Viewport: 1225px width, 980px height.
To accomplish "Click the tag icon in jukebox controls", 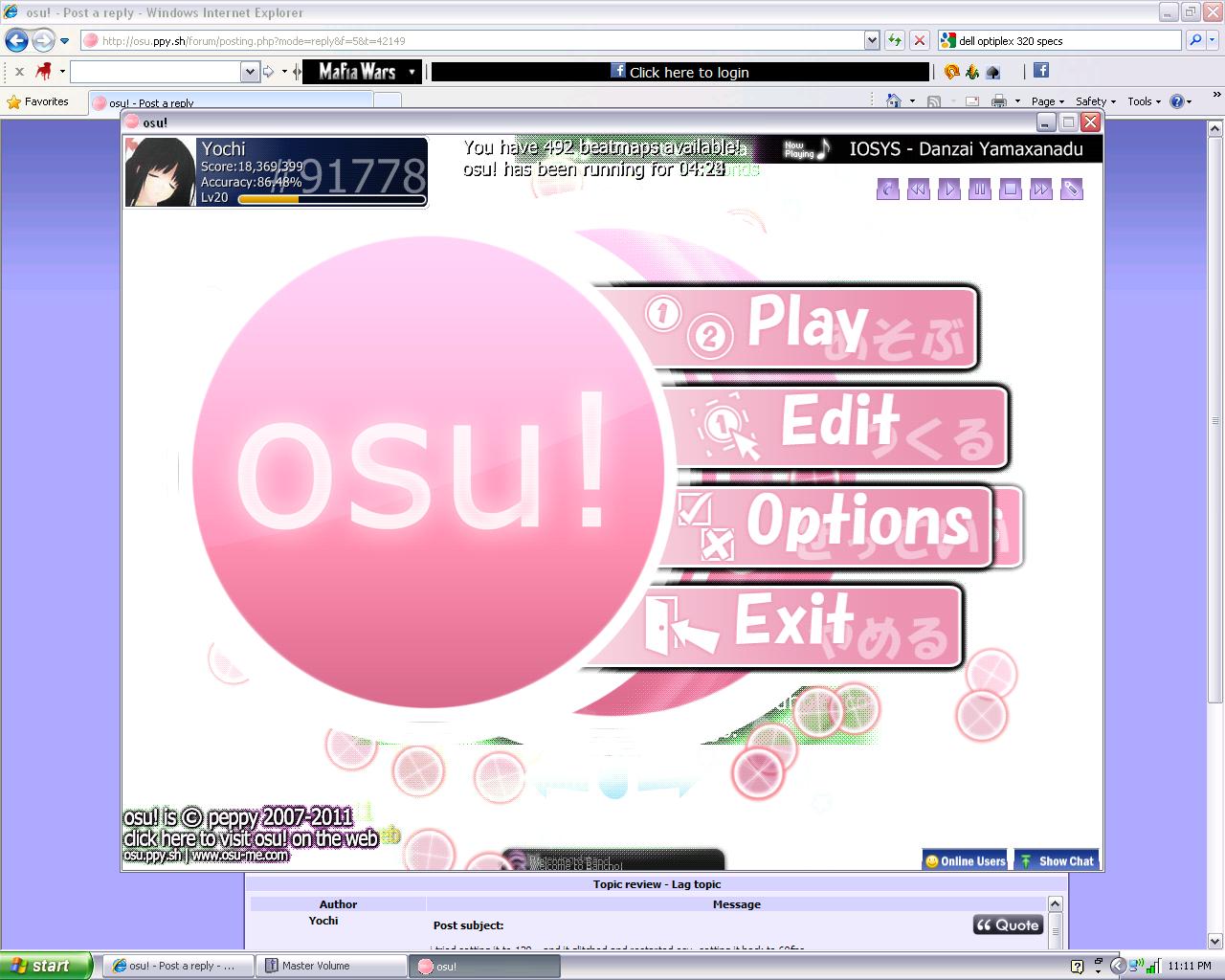I will pyautogui.click(x=1071, y=189).
